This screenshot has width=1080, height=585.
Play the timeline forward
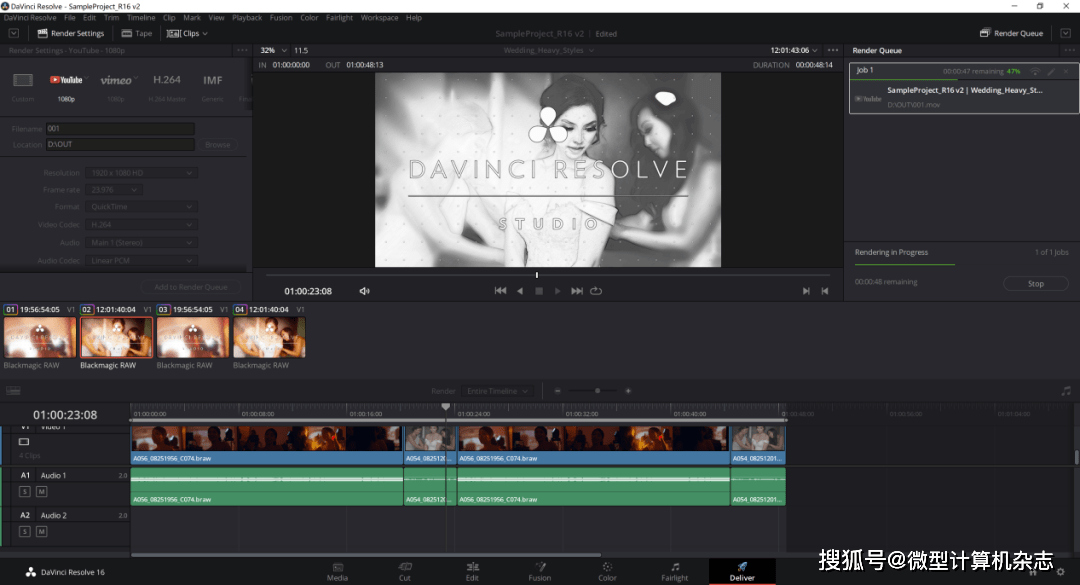(557, 291)
